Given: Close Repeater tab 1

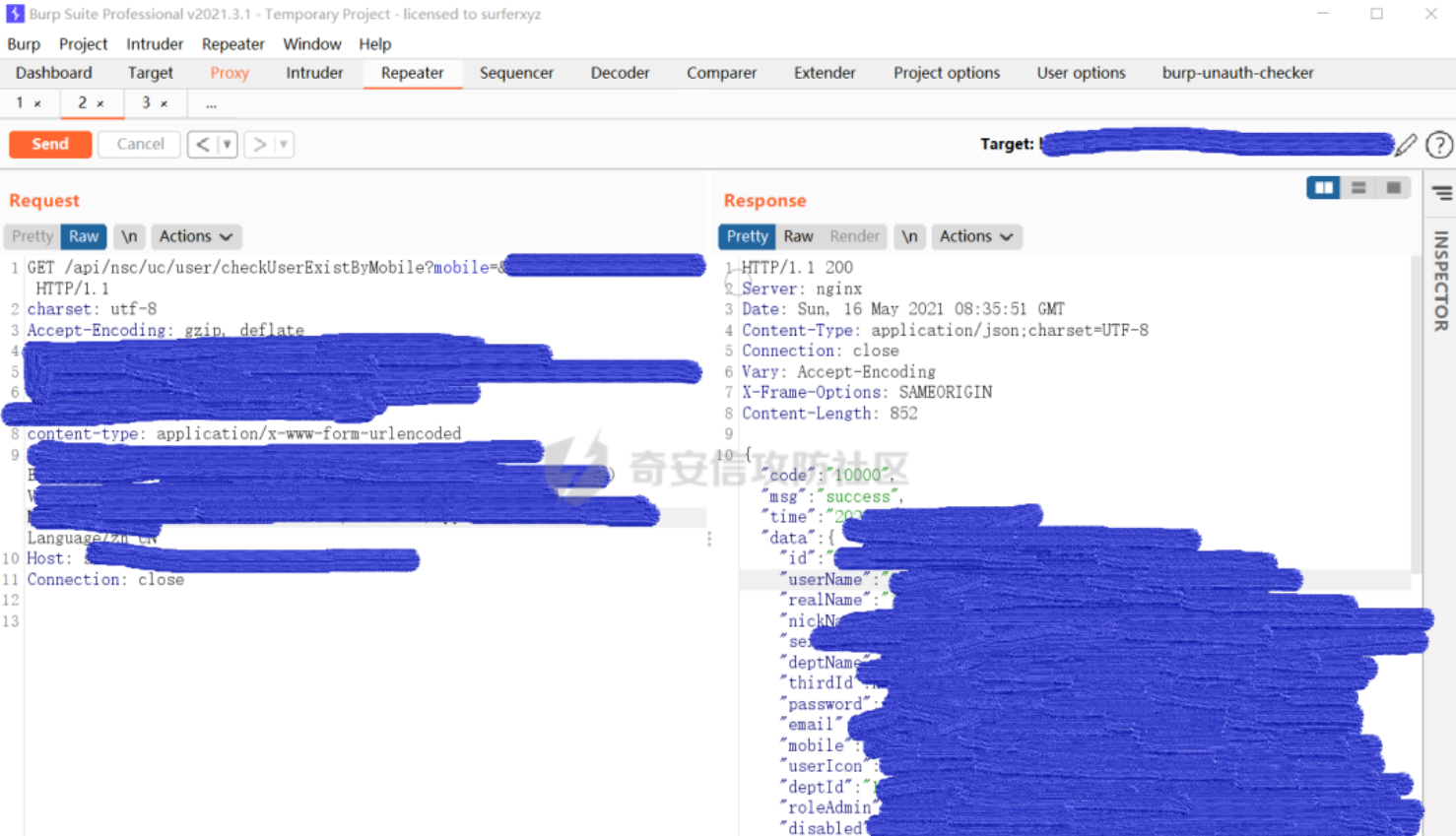Looking at the screenshot, I should coord(37,103).
